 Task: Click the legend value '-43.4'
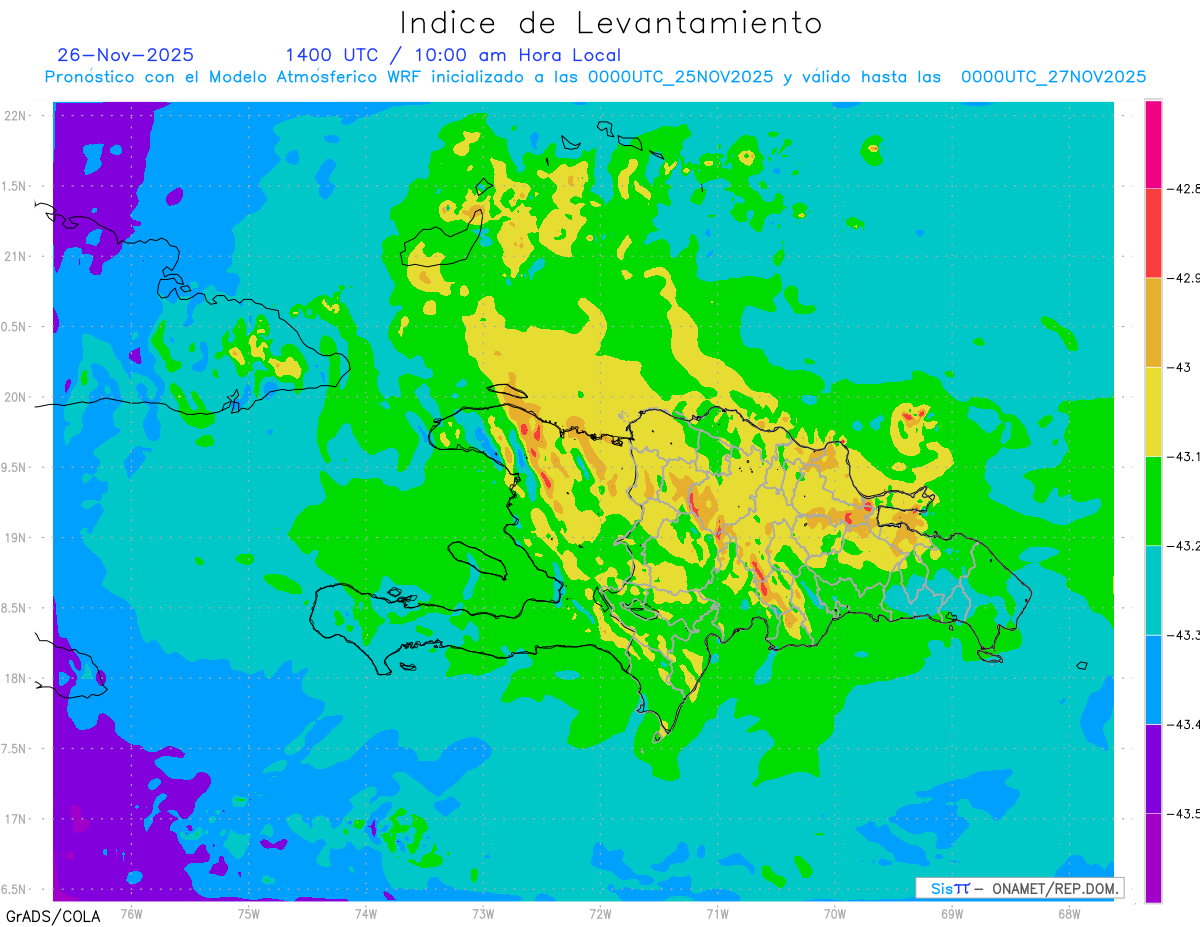pyautogui.click(x=1184, y=724)
